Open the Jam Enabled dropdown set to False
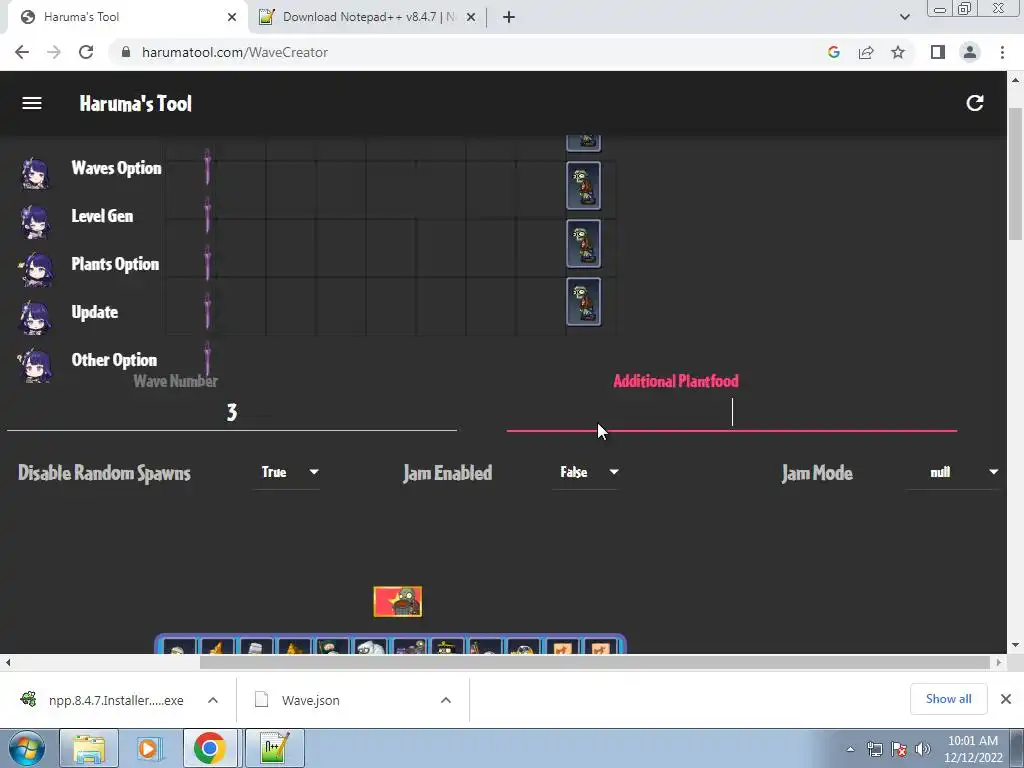 pyautogui.click(x=586, y=472)
